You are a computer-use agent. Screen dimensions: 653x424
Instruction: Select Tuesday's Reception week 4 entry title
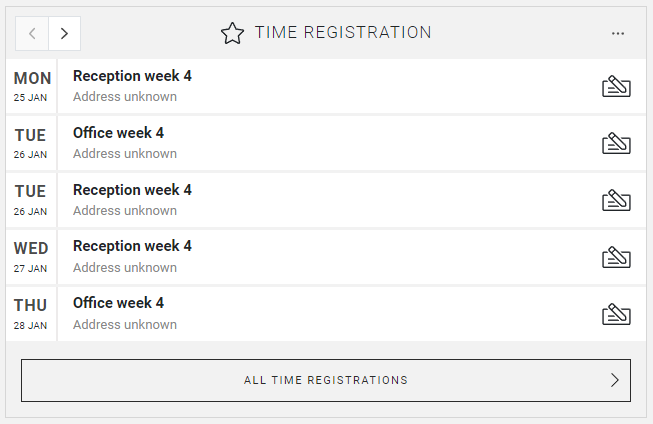coord(132,190)
